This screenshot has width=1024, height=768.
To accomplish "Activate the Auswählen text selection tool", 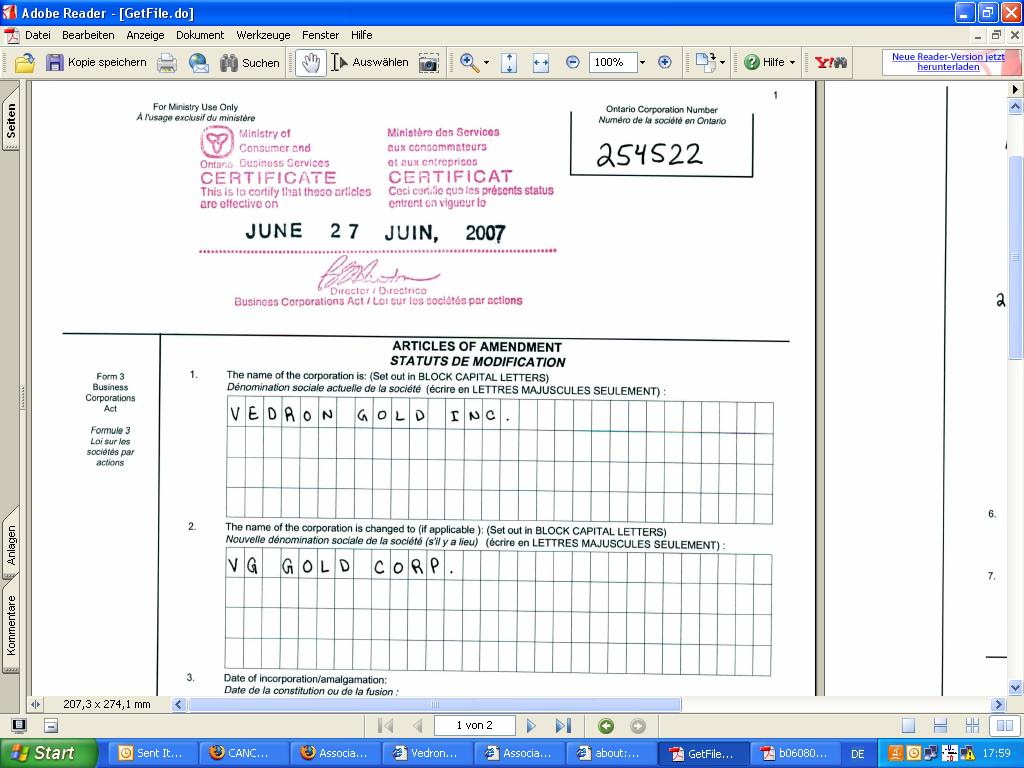I will [x=370, y=62].
